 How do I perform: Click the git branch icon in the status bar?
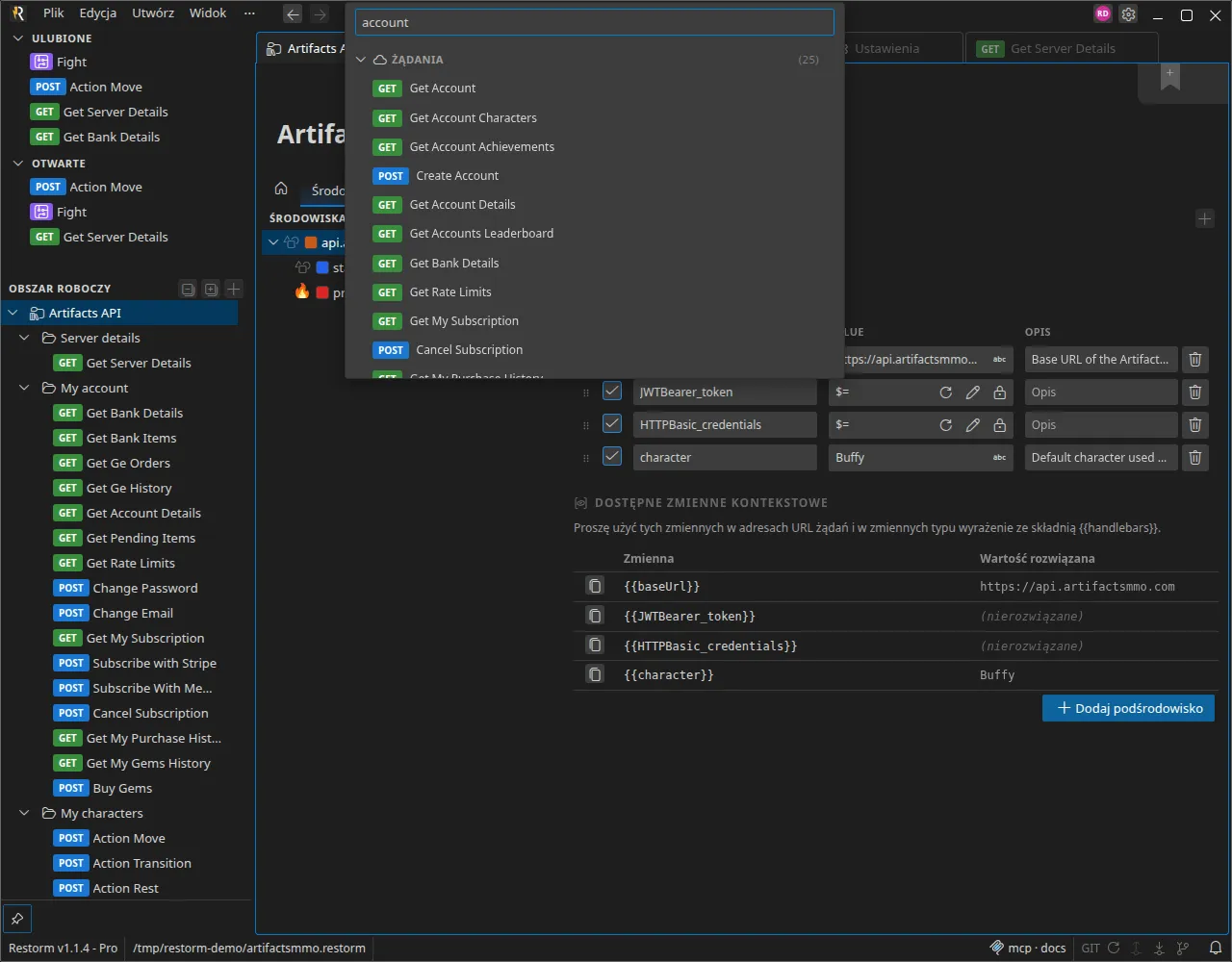(1183, 948)
